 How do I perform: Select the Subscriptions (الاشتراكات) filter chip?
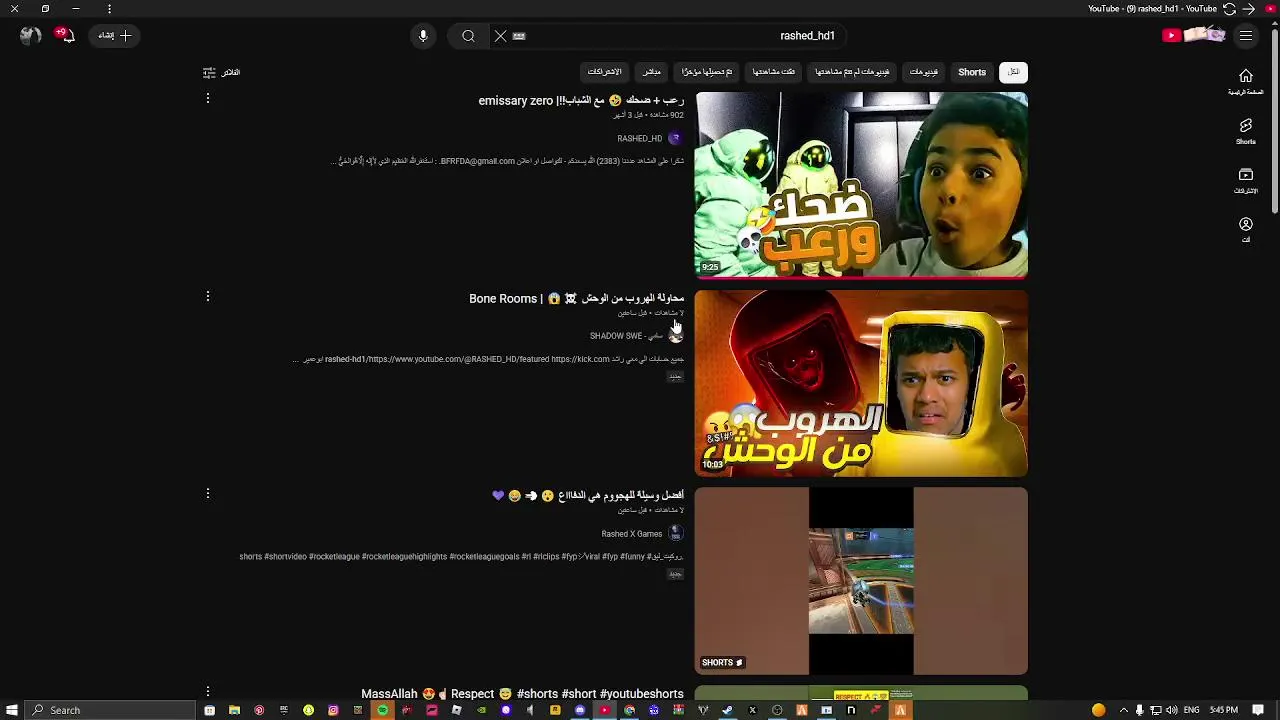pyautogui.click(x=605, y=72)
